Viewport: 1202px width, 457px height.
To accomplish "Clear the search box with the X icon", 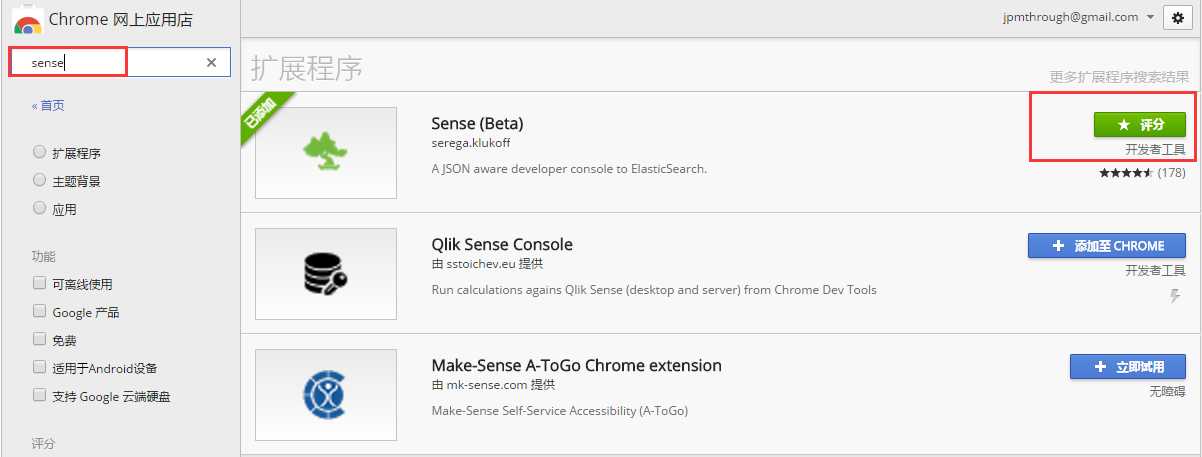I will pos(211,62).
